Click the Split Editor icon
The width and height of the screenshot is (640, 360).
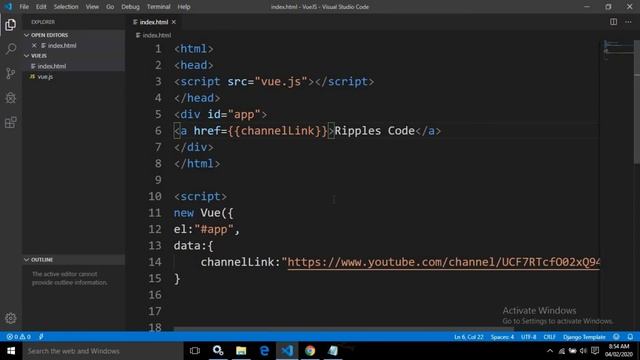tap(613, 22)
